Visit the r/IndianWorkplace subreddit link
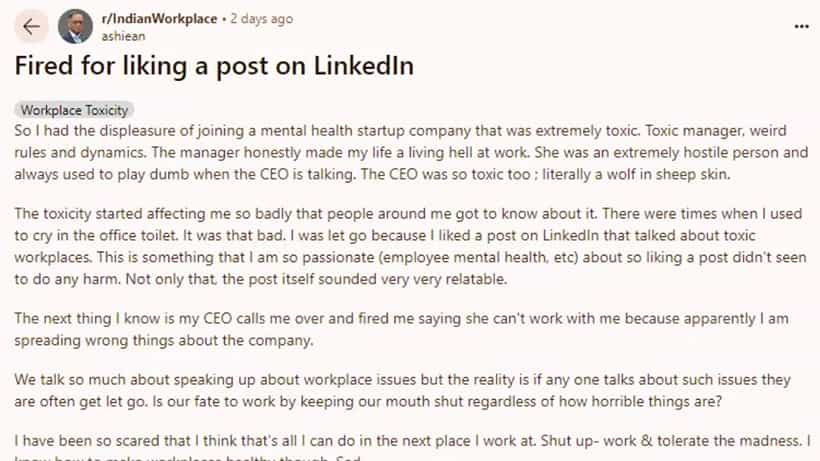The image size is (820, 461). coord(159,19)
